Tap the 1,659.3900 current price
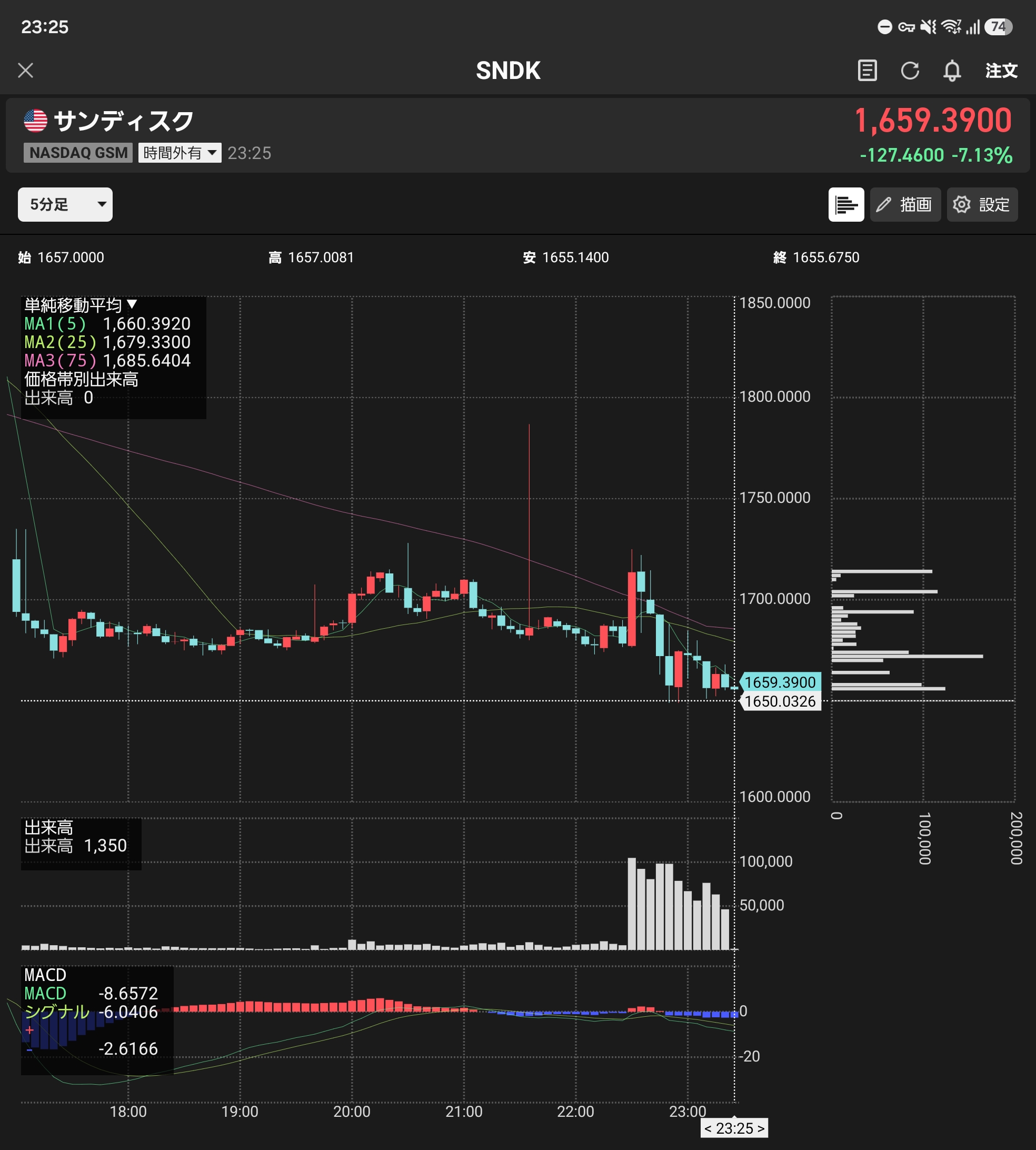 pos(933,121)
